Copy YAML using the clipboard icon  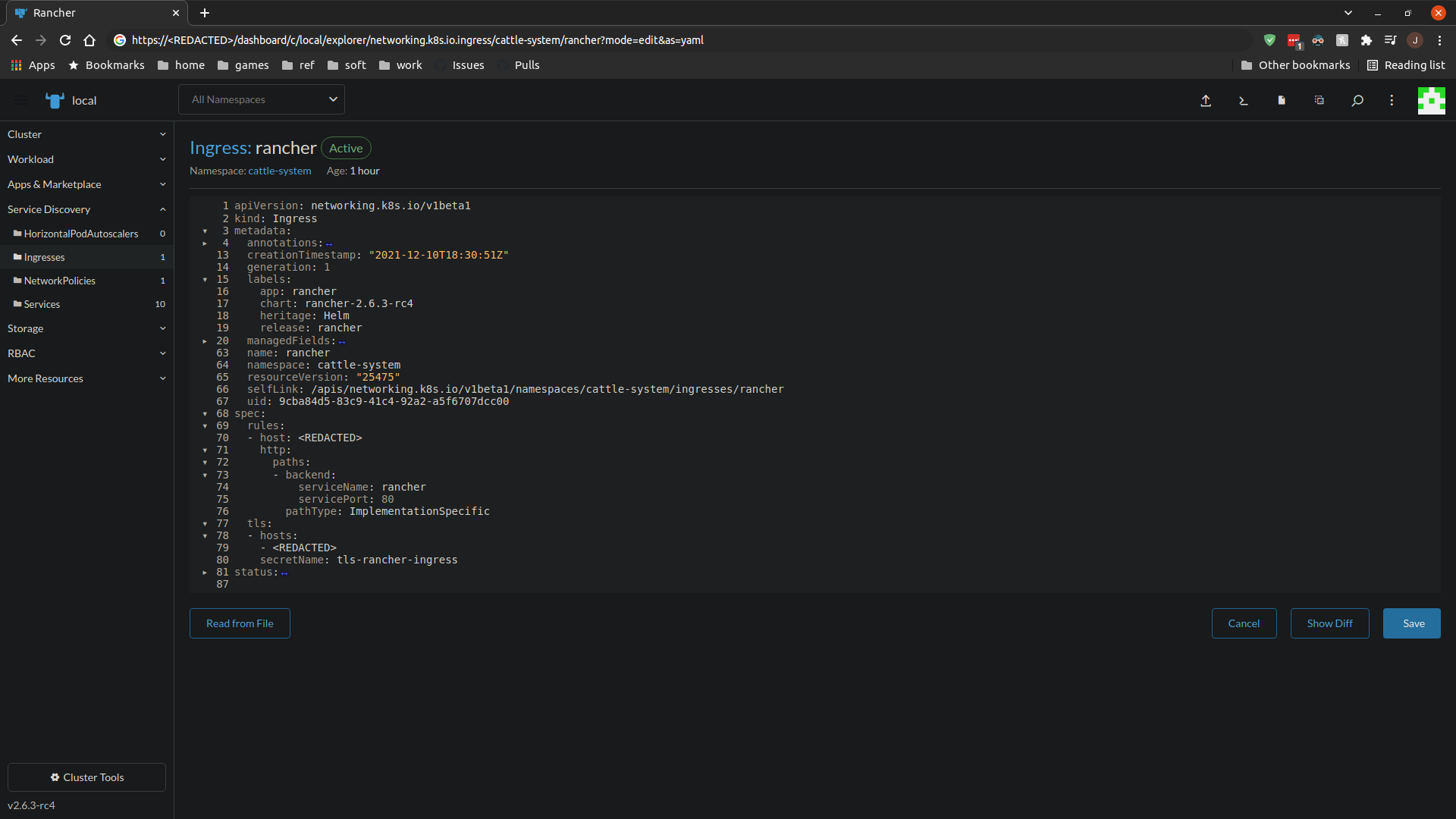(1319, 100)
